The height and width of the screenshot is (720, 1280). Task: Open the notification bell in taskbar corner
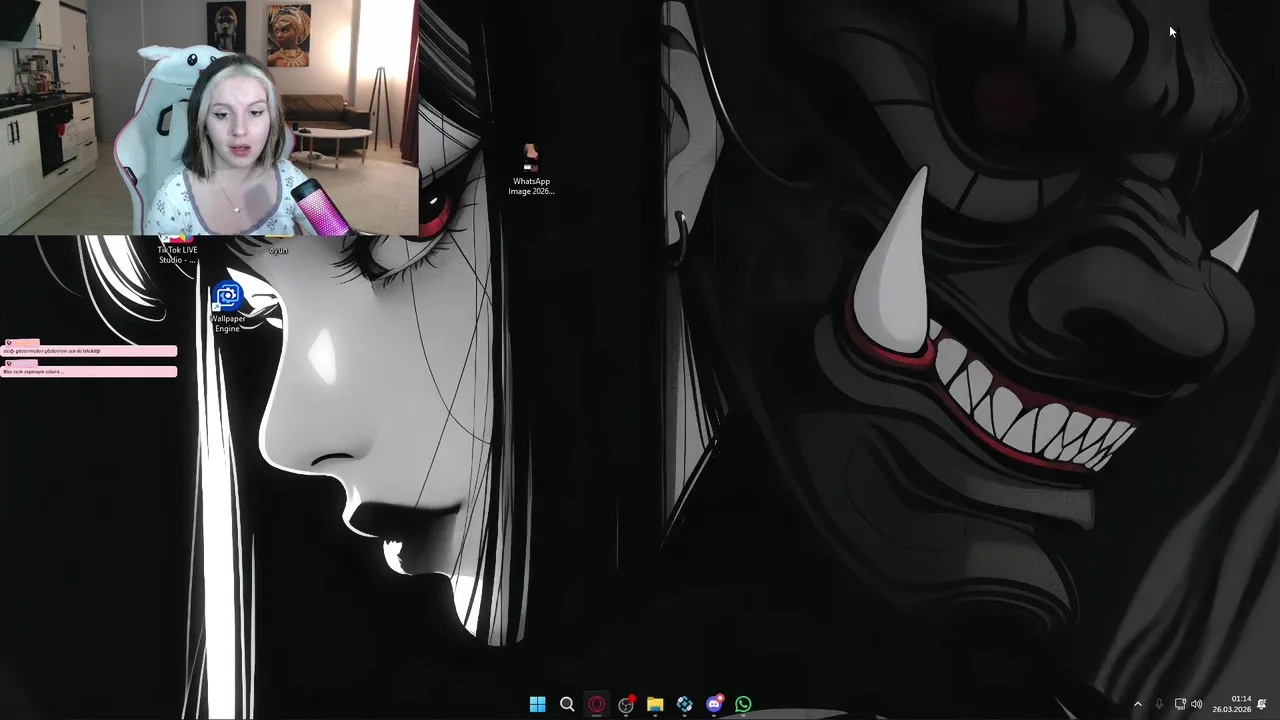click(x=1262, y=704)
